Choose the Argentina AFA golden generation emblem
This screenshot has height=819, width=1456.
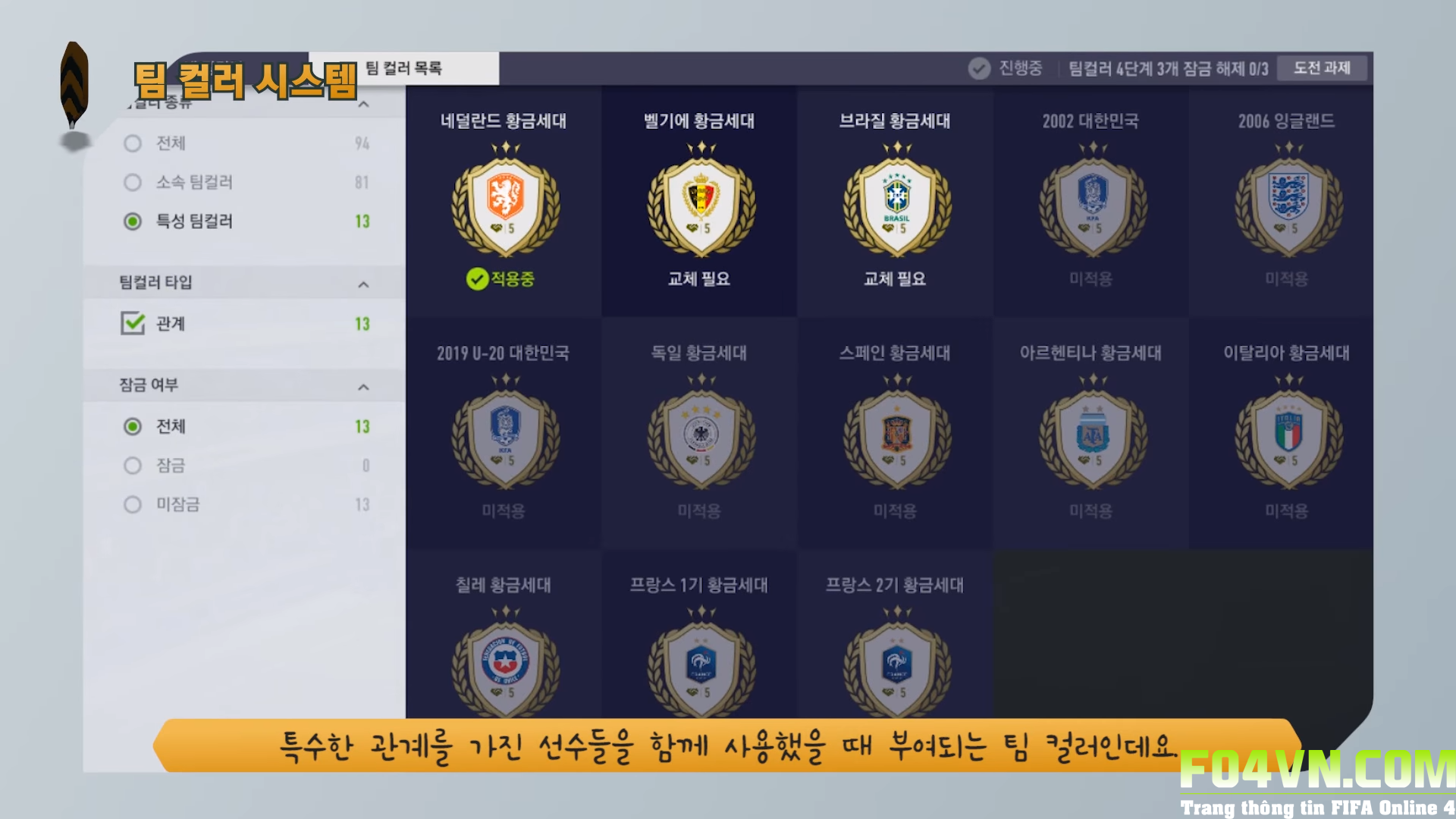coord(1092,432)
